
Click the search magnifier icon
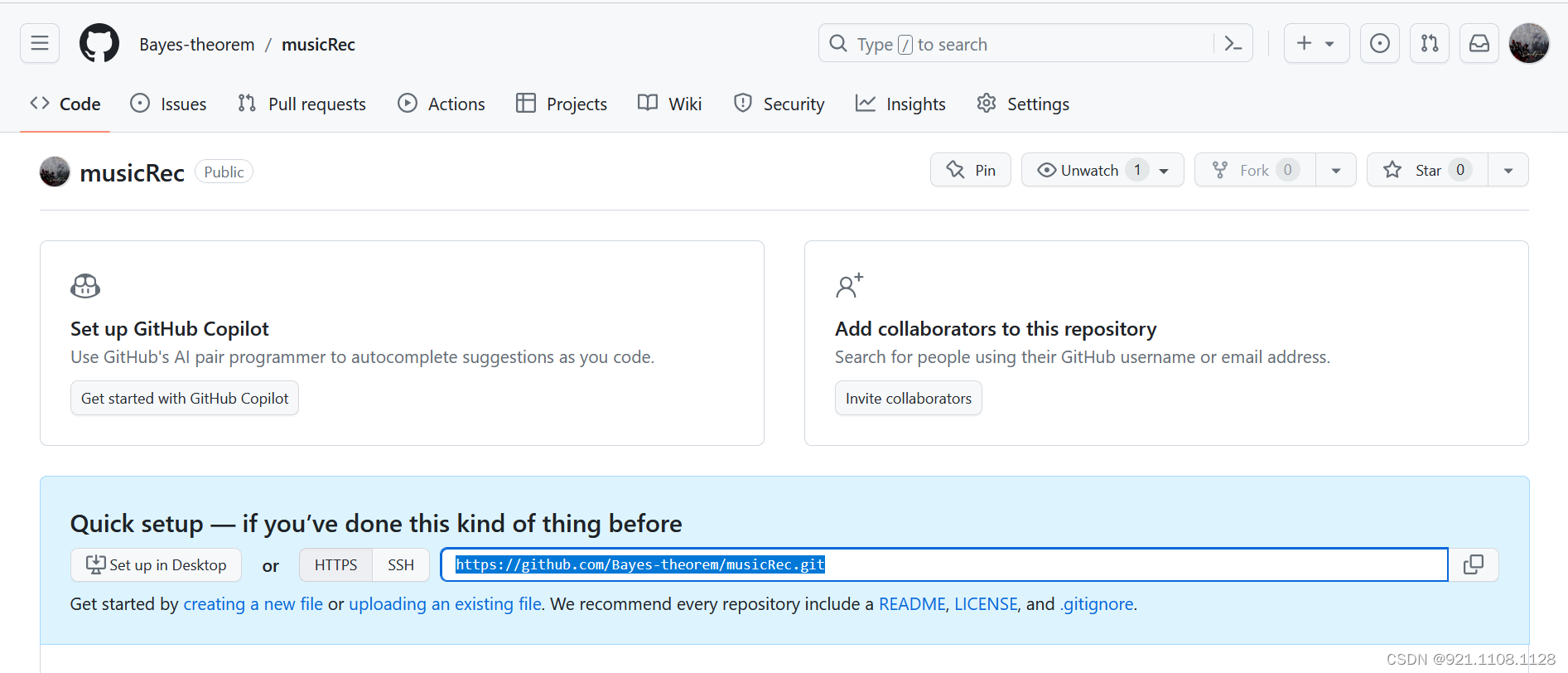pos(838,43)
